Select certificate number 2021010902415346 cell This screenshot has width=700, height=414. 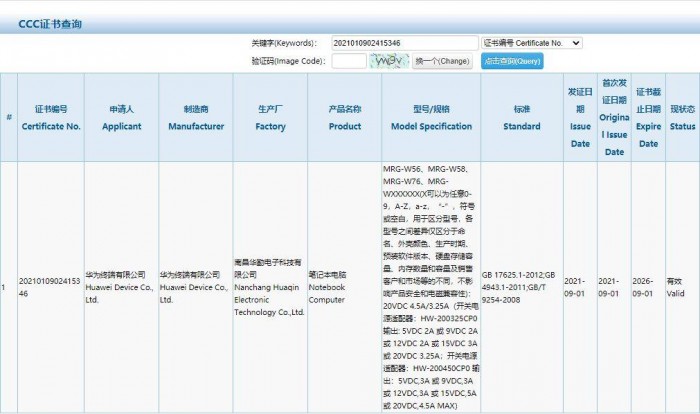pos(51,287)
